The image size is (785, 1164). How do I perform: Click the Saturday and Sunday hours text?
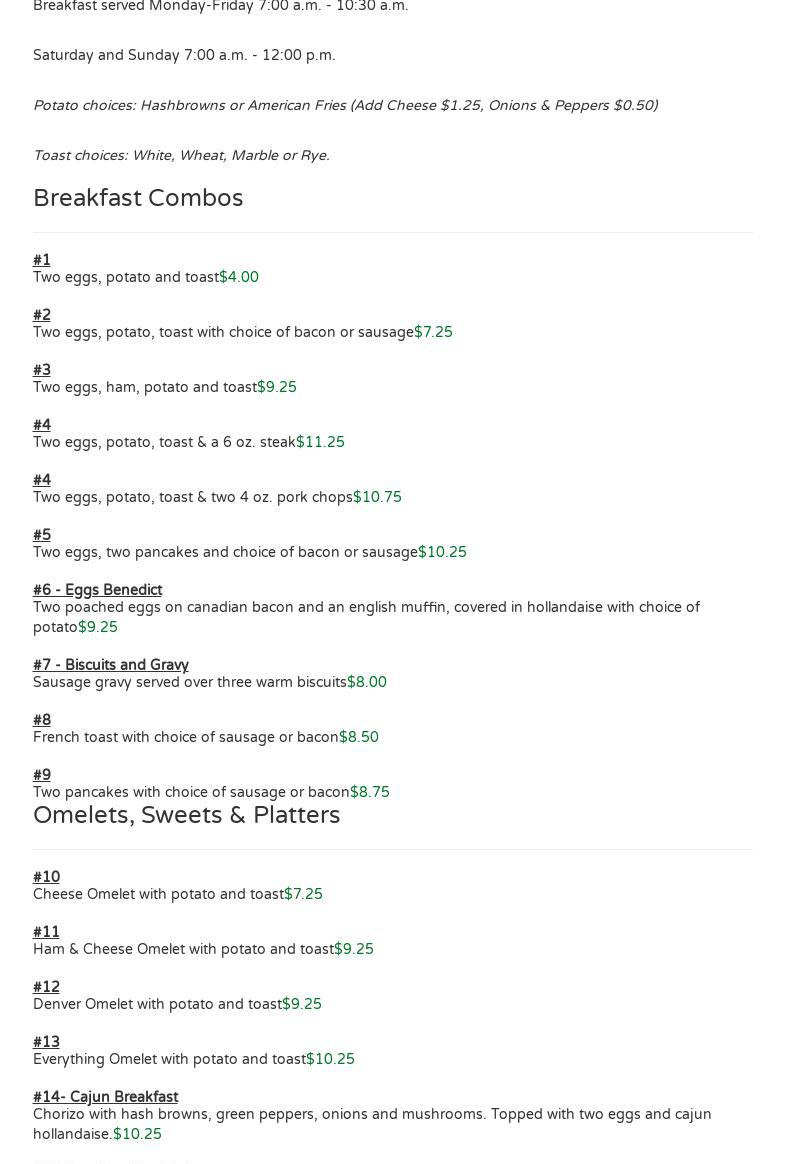184,55
